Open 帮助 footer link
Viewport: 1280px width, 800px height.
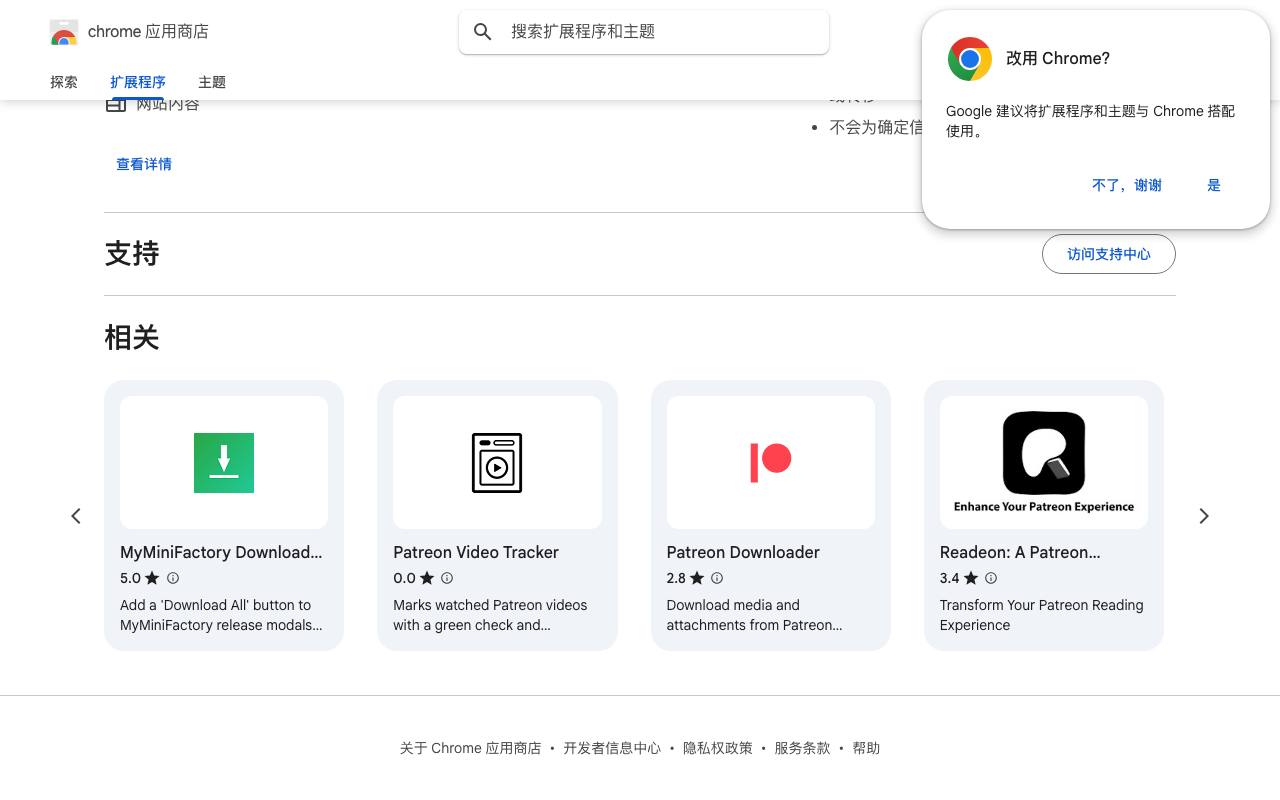click(866, 748)
